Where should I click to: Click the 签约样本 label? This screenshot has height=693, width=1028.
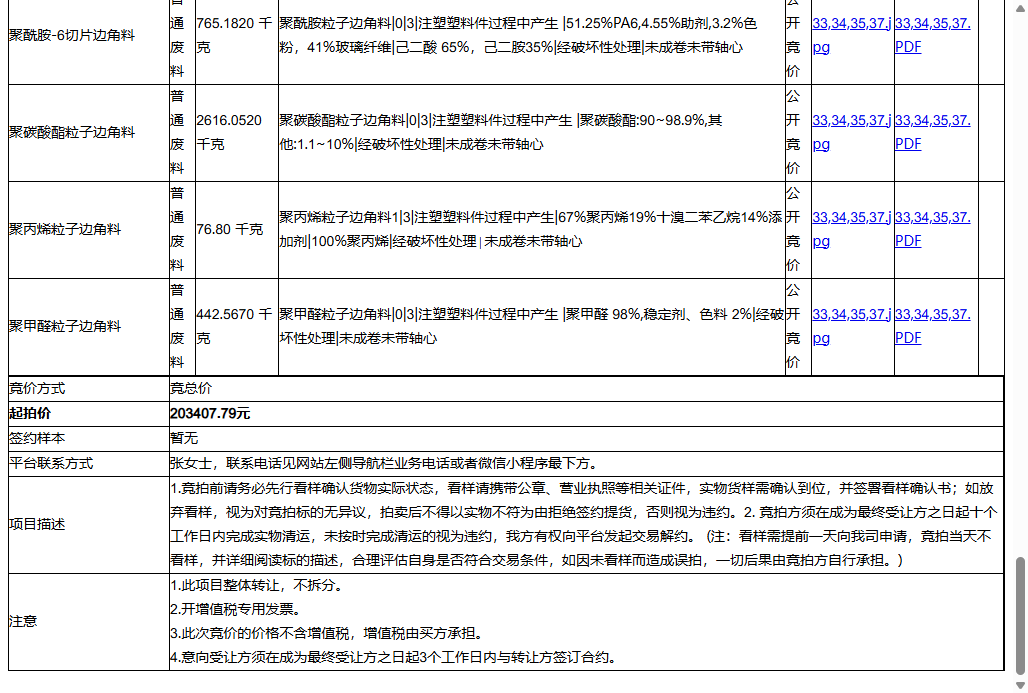37,439
